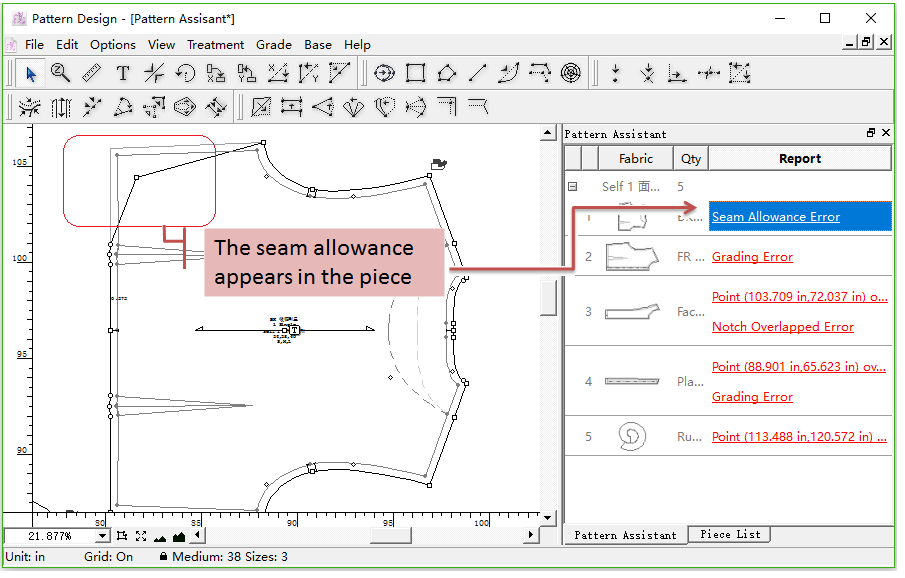Open the Treatment menu
The image size is (905, 578).
[x=215, y=44]
